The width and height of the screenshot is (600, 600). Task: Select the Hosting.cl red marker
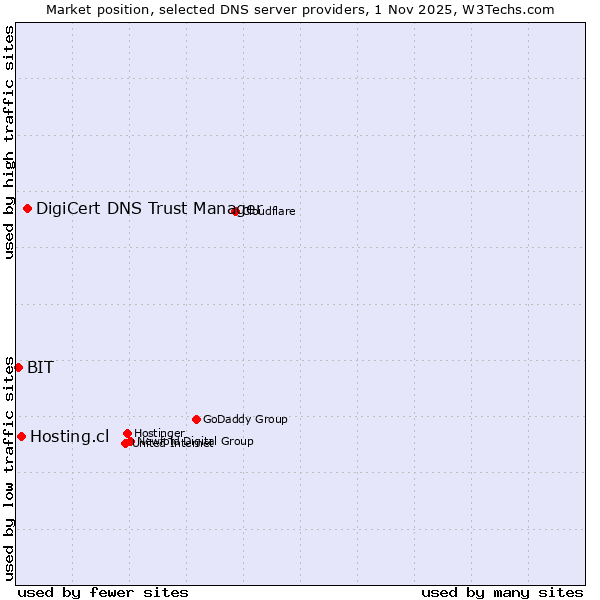21,436
